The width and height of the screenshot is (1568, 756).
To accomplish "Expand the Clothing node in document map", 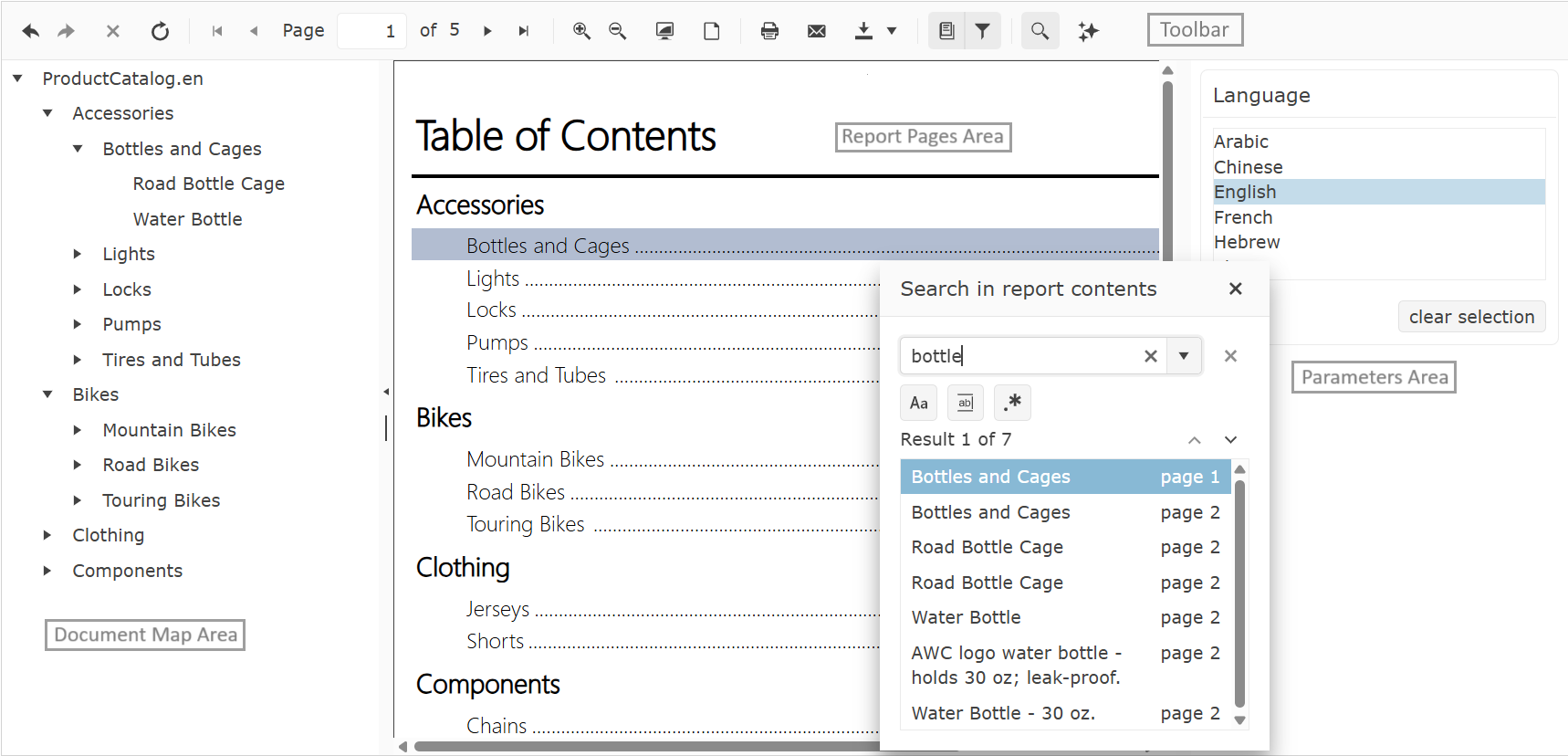I will [x=47, y=535].
